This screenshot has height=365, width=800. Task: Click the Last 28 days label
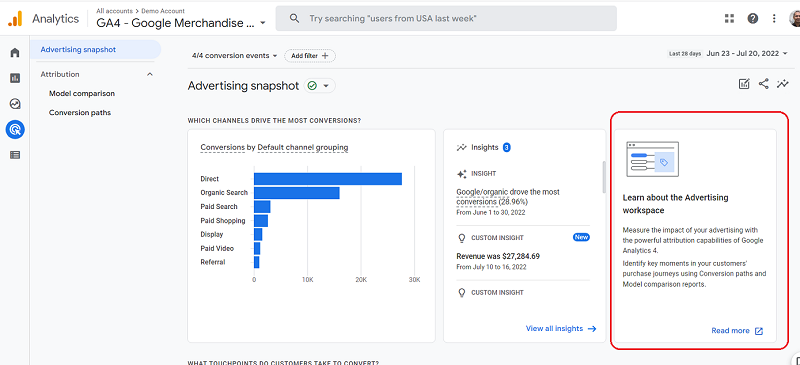tap(685, 54)
